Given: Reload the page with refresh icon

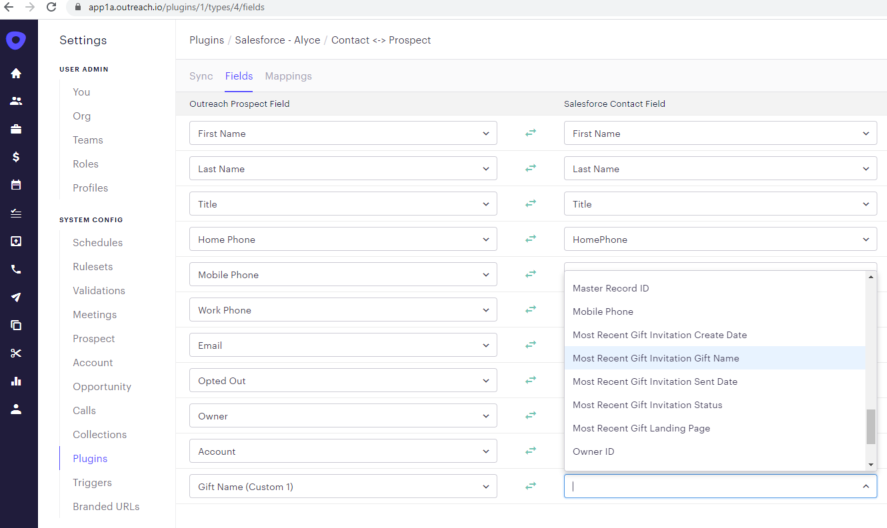Looking at the screenshot, I should pyautogui.click(x=51, y=7).
